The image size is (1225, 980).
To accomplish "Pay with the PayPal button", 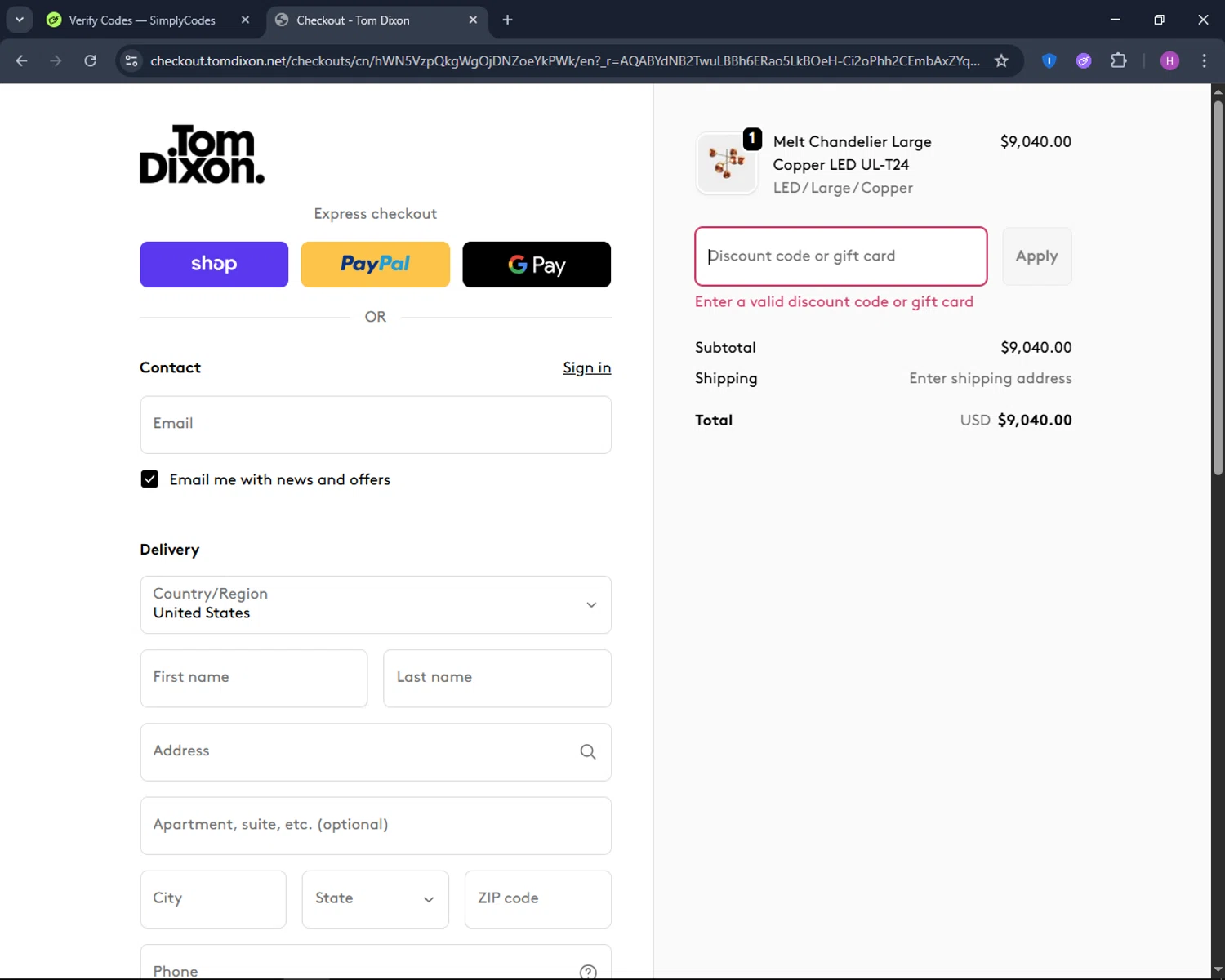I will pyautogui.click(x=375, y=265).
